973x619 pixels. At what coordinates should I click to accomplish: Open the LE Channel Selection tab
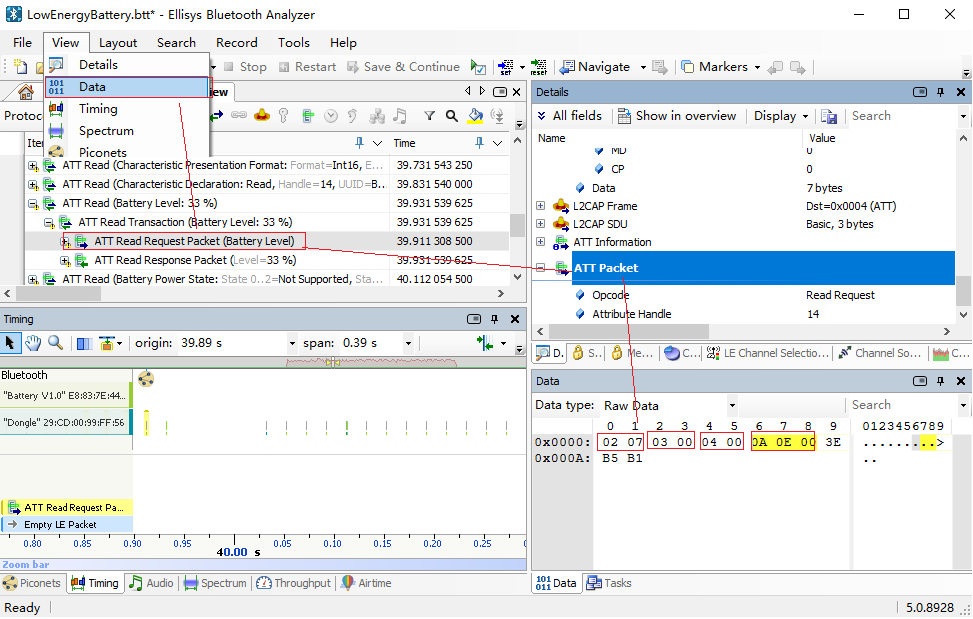point(768,353)
